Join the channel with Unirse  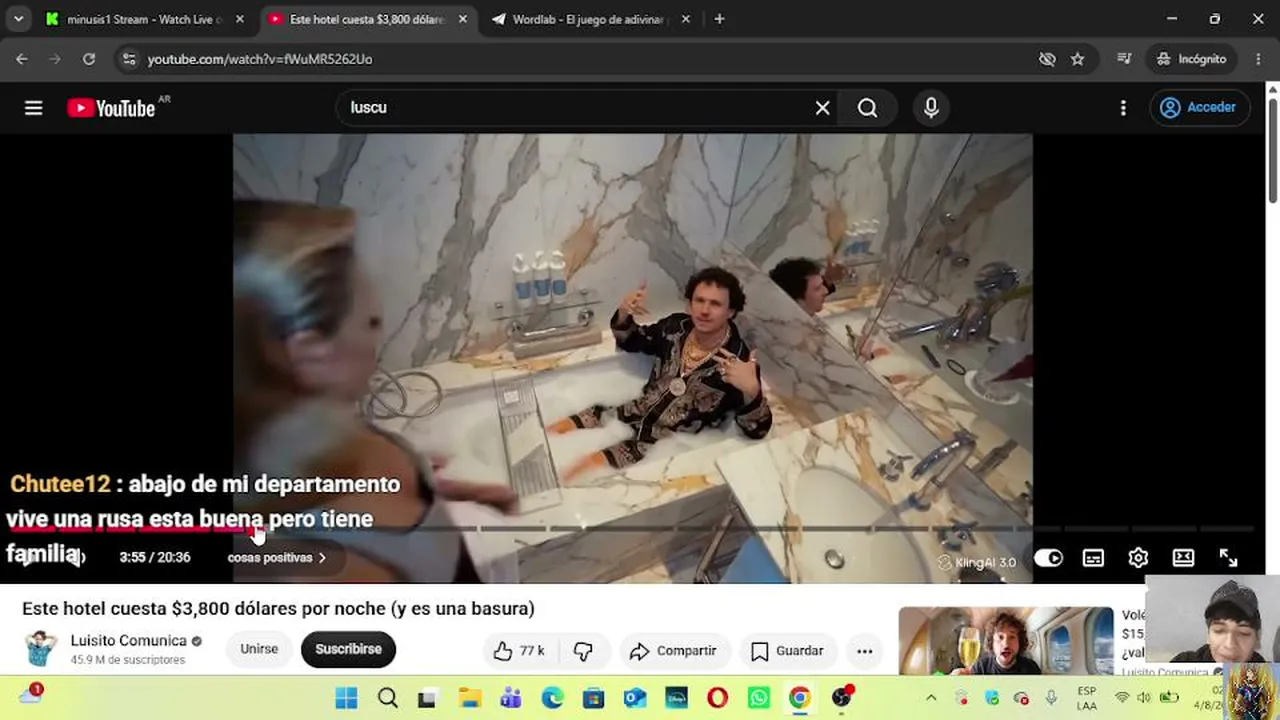click(x=259, y=650)
